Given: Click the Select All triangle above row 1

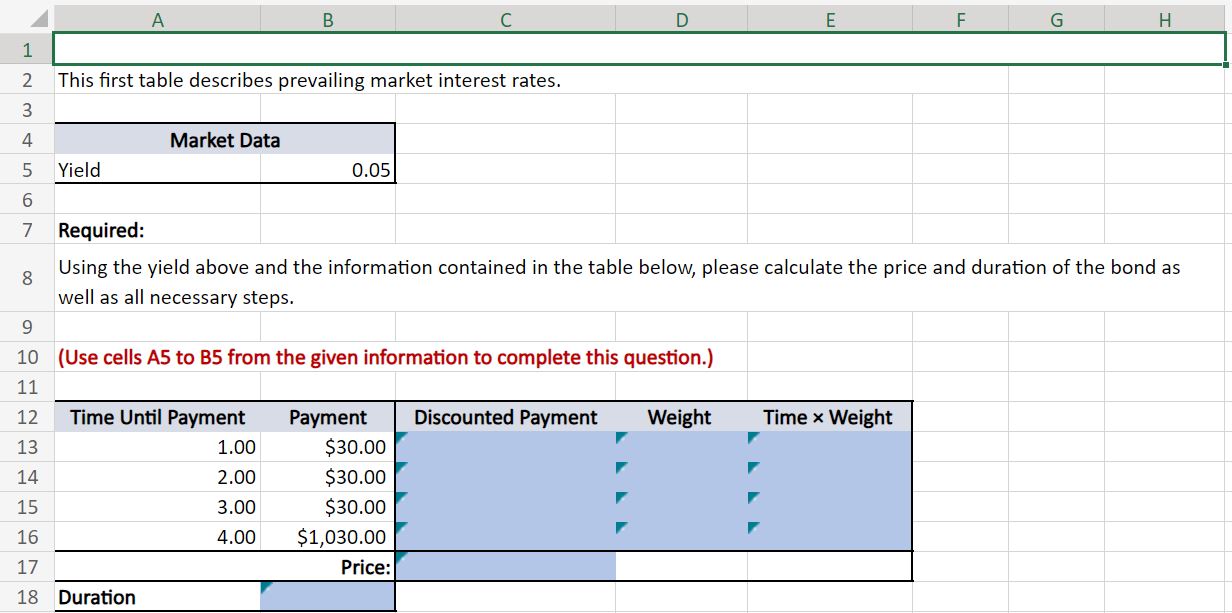Looking at the screenshot, I should click(28, 18).
